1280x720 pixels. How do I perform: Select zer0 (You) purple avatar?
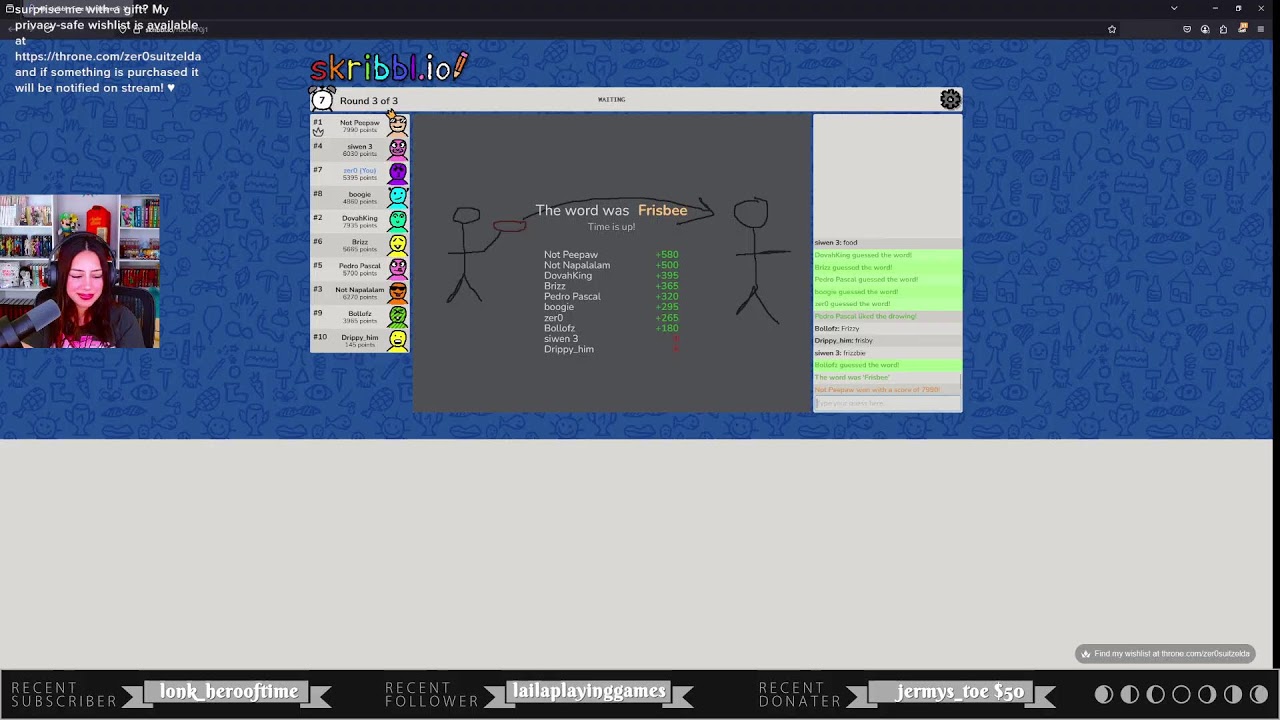[398, 174]
